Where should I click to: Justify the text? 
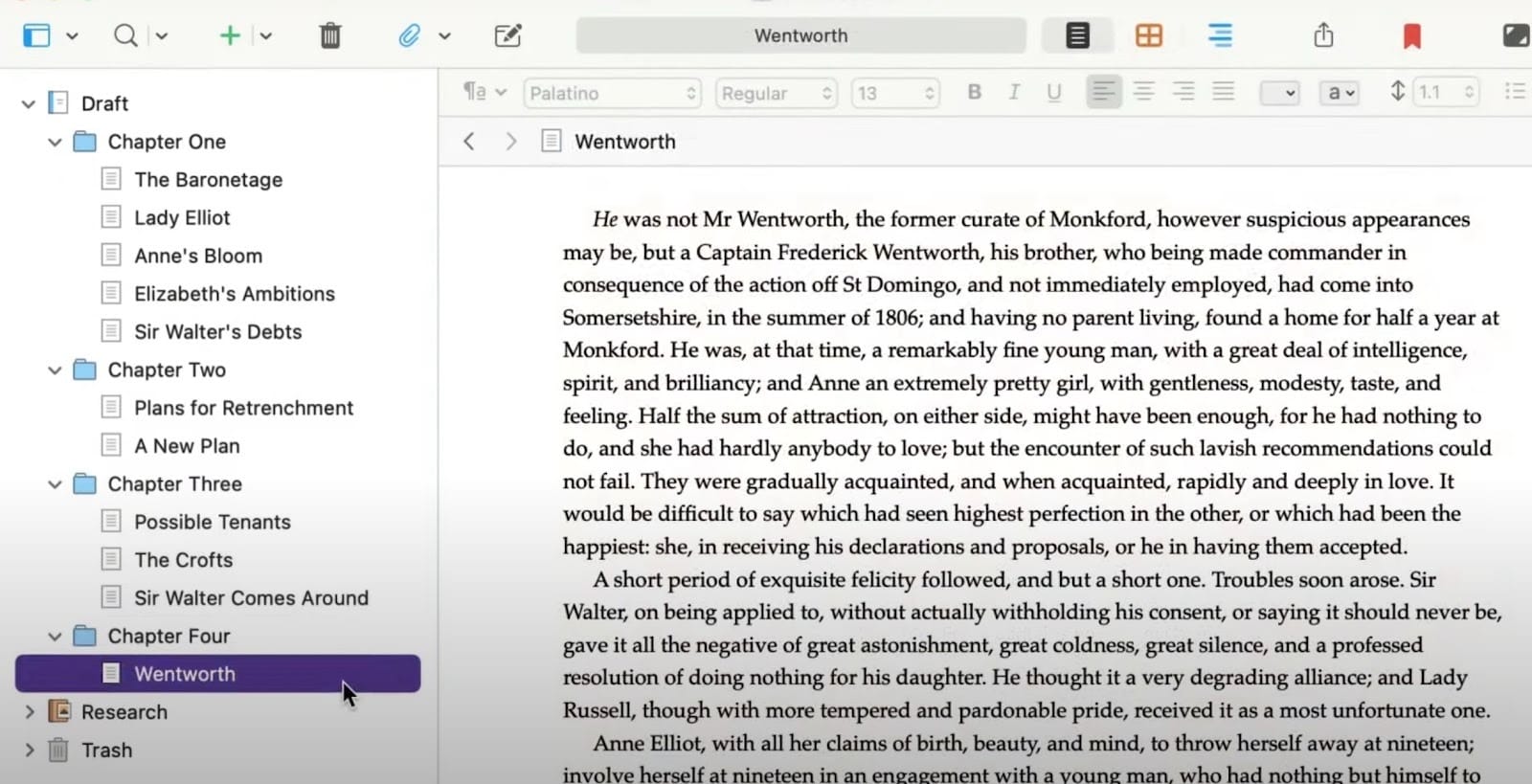[x=1224, y=92]
